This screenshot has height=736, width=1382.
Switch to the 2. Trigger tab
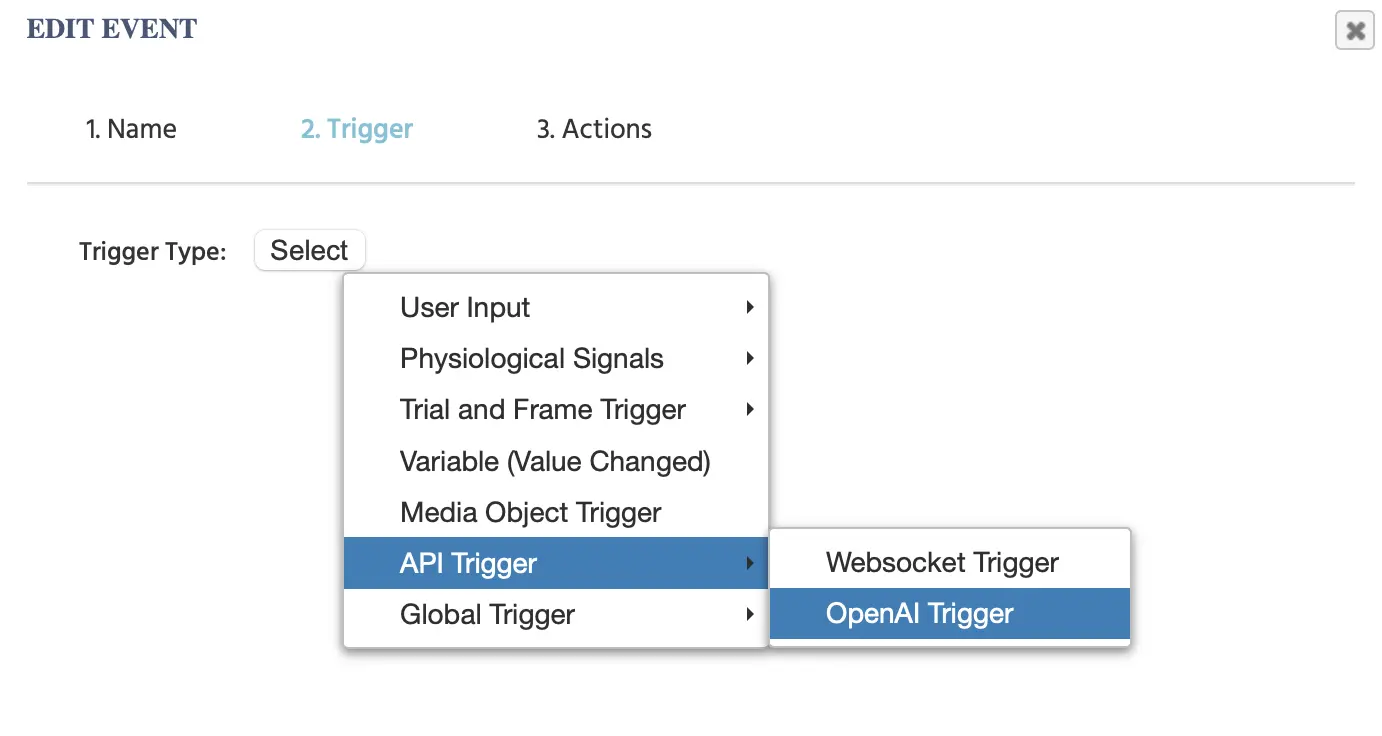click(357, 129)
